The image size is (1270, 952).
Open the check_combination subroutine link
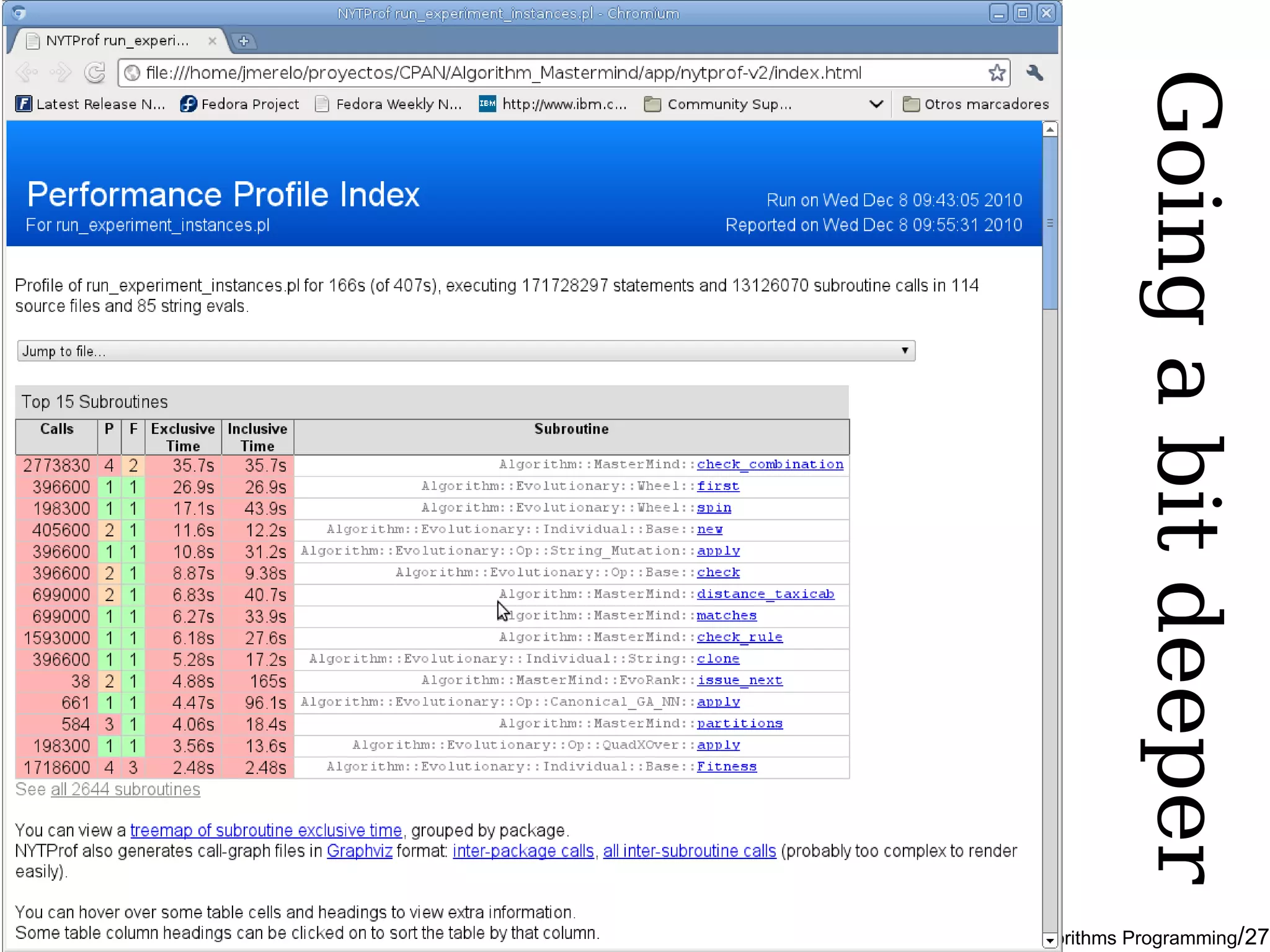(770, 465)
